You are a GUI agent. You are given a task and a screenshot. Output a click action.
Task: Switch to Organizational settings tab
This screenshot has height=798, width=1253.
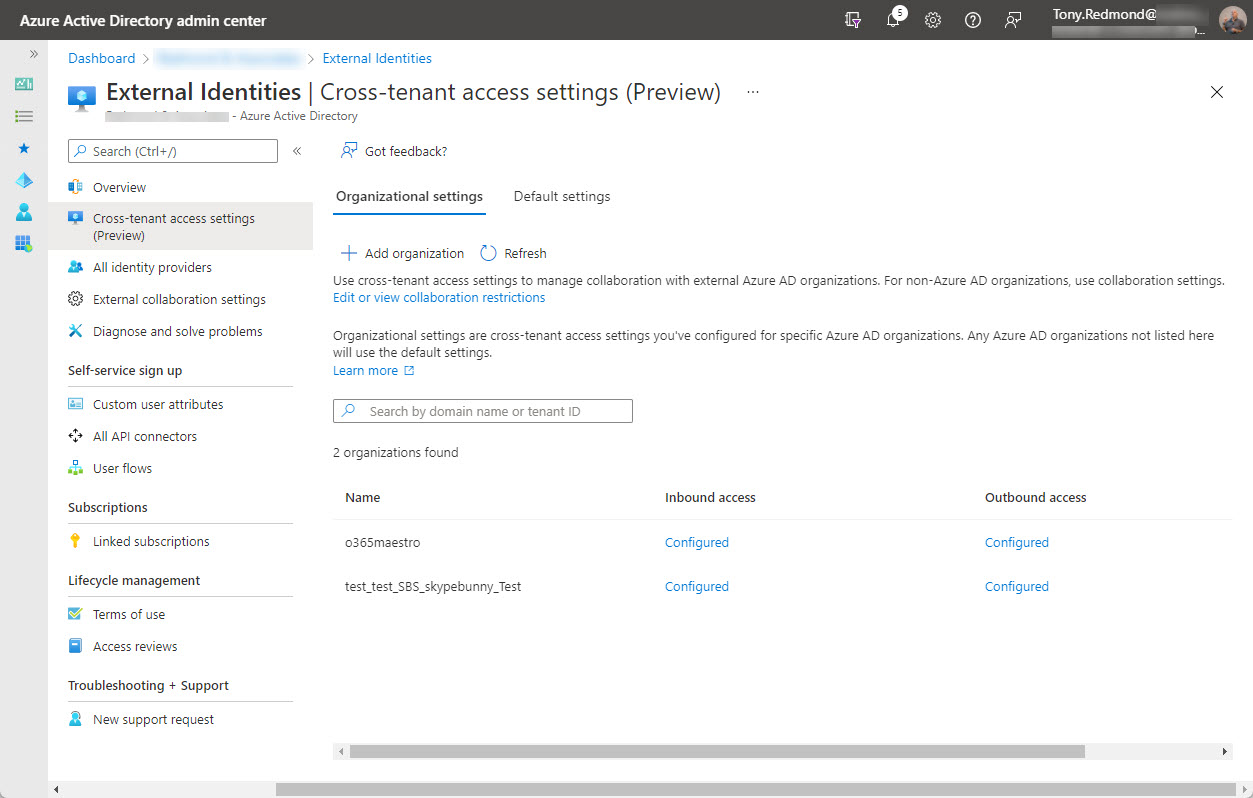pyautogui.click(x=409, y=197)
